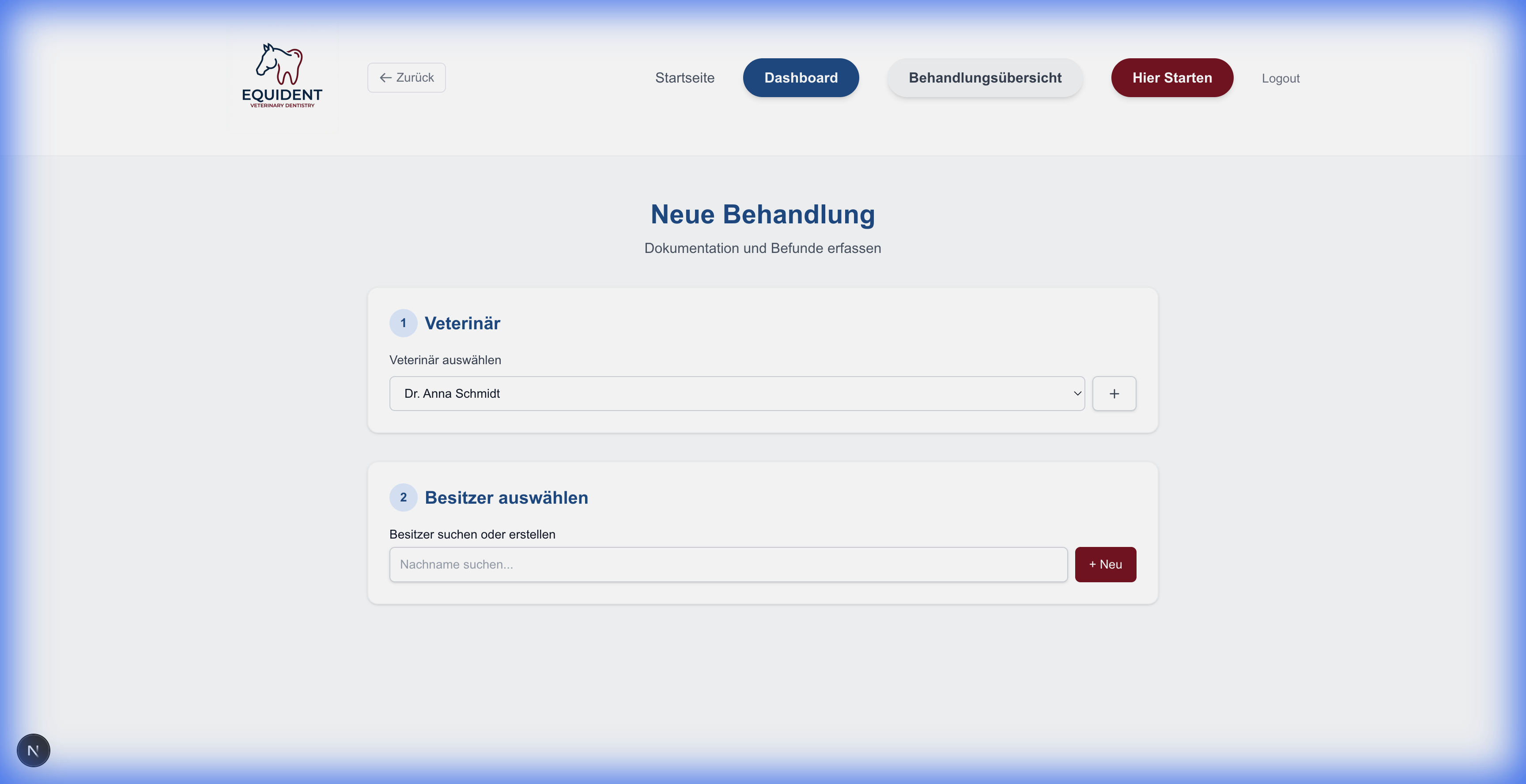Open the Next.js dev tools badge

click(x=33, y=750)
